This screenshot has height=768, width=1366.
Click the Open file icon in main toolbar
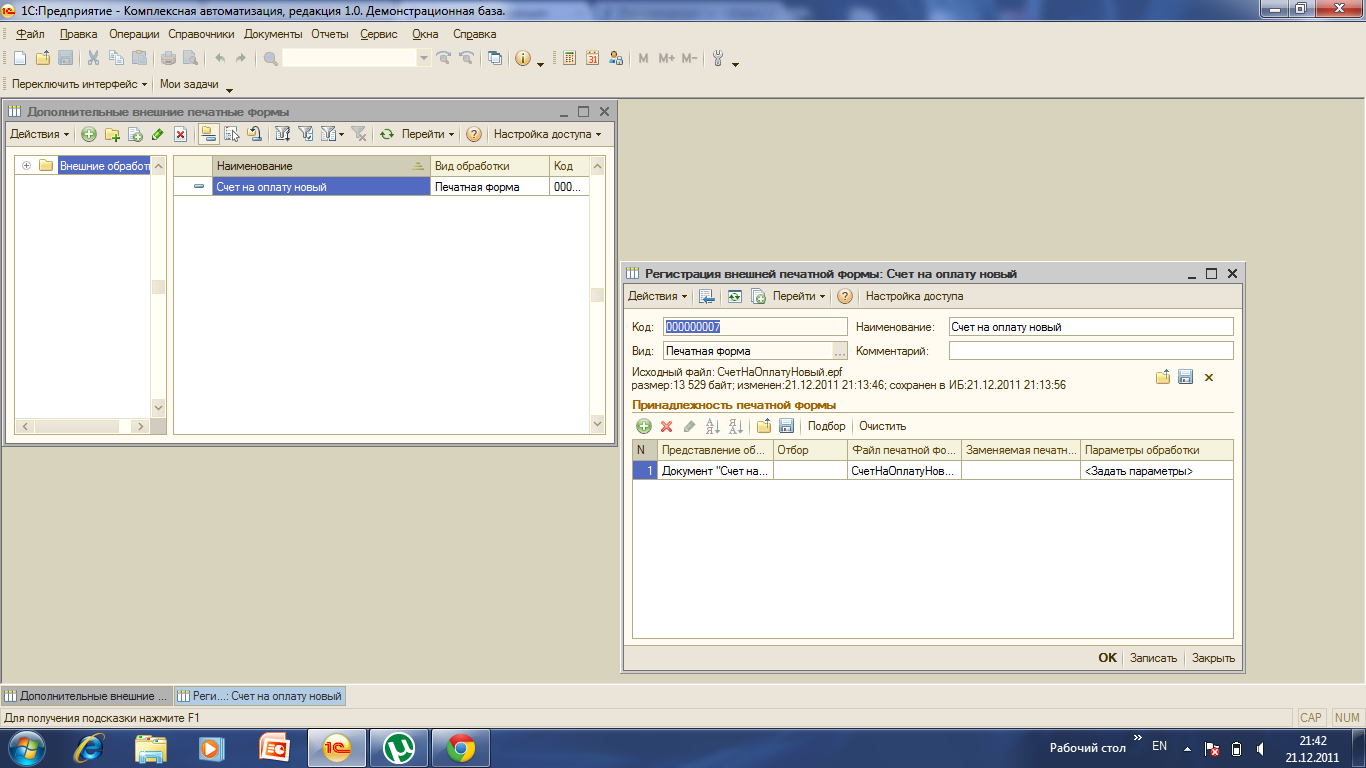(x=43, y=58)
